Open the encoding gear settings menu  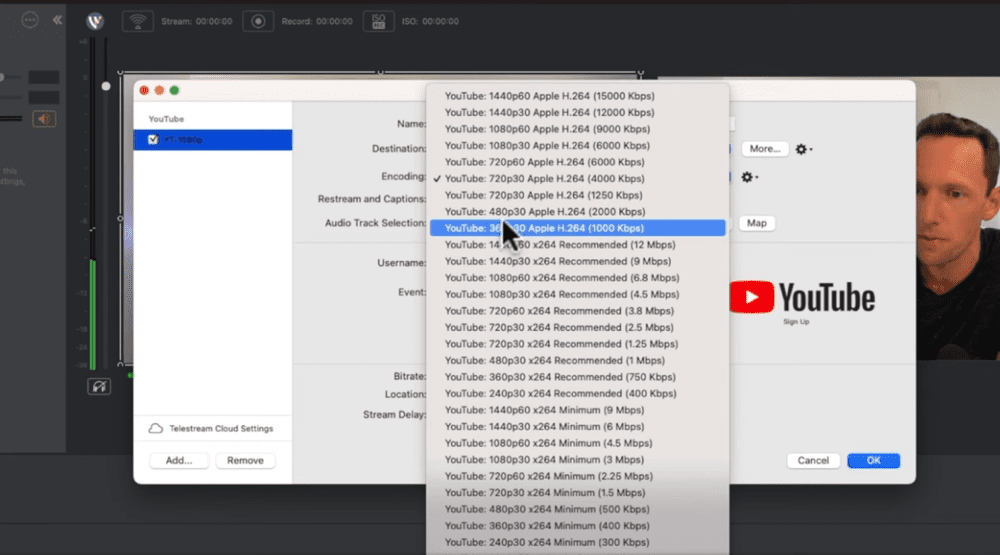(749, 177)
